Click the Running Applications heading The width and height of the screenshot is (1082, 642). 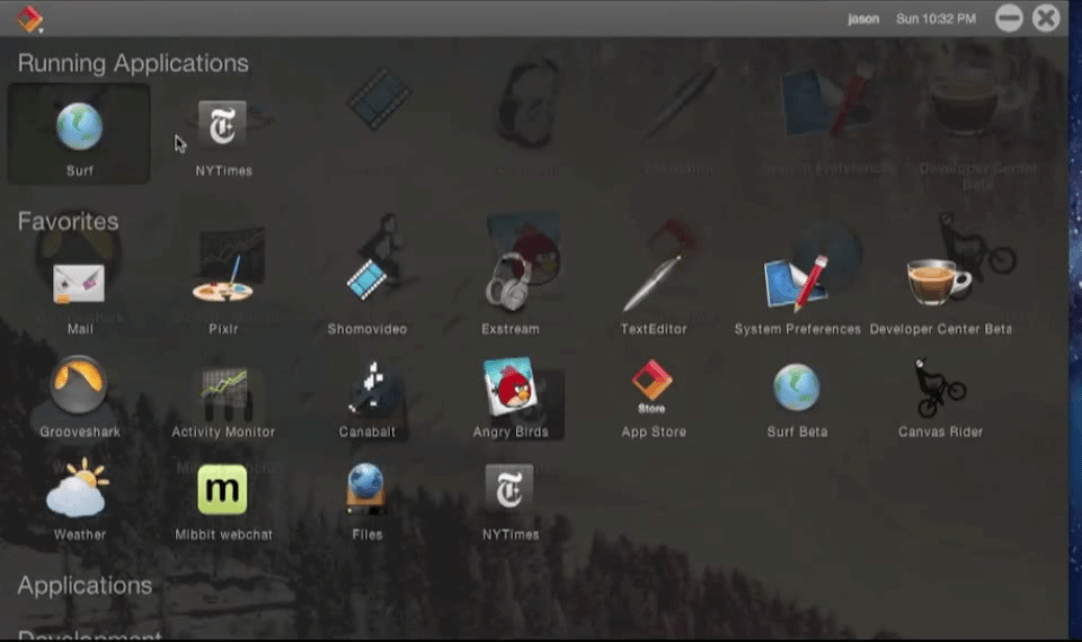132,64
